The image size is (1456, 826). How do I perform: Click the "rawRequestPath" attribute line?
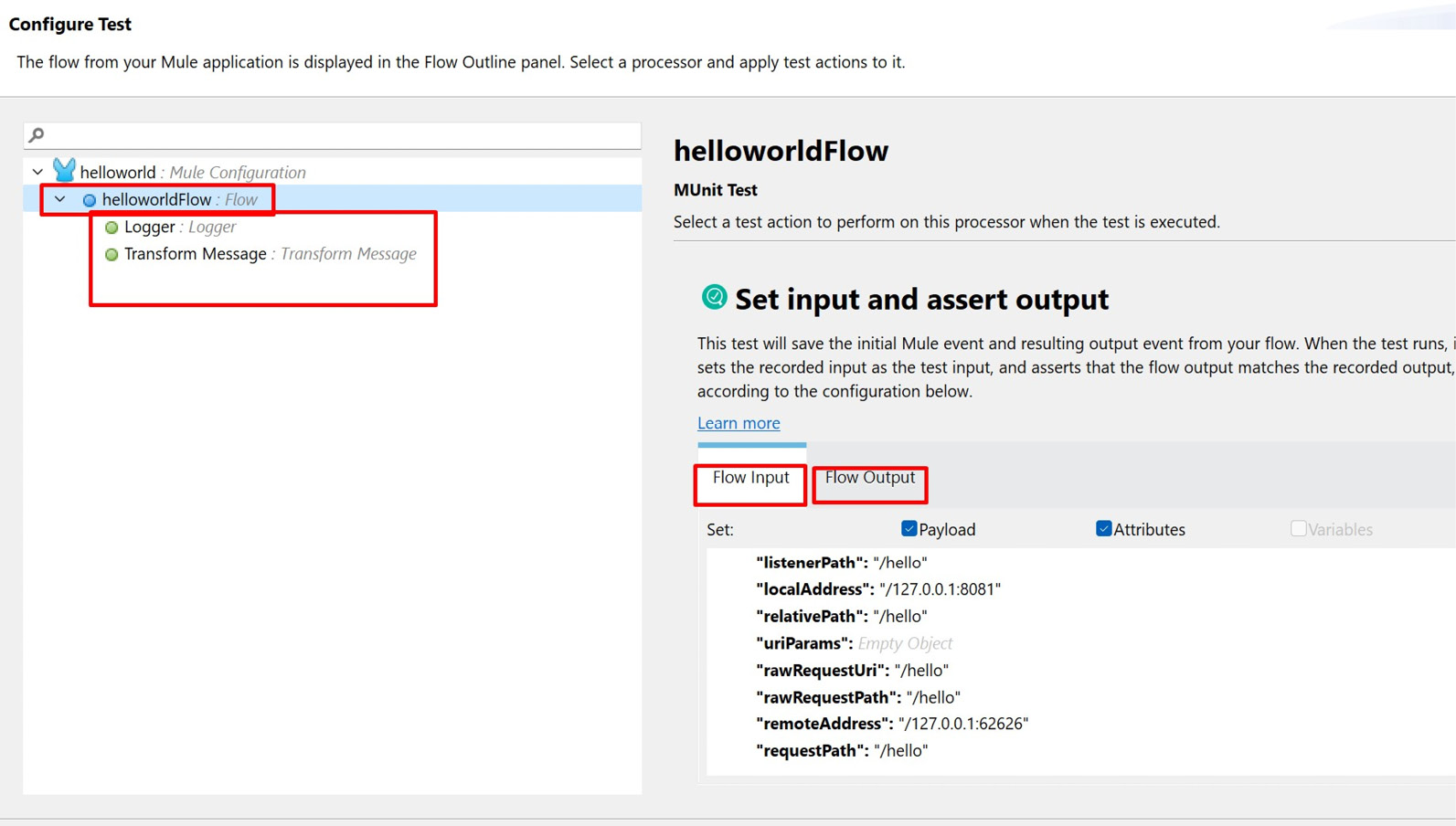858,697
